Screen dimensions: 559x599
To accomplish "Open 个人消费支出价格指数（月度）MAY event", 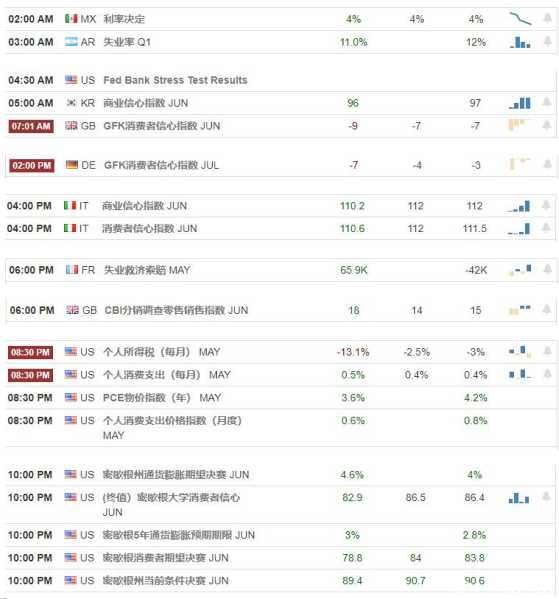I will point(172,428).
